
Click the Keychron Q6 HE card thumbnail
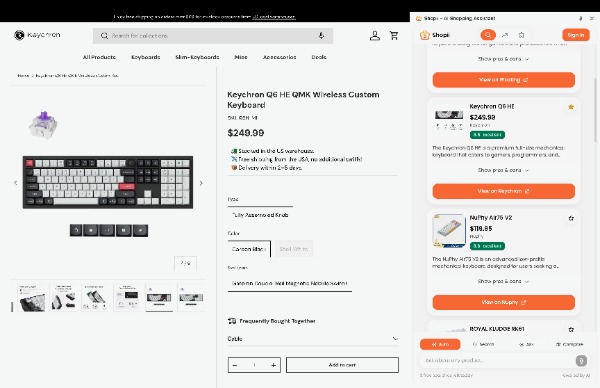point(449,119)
